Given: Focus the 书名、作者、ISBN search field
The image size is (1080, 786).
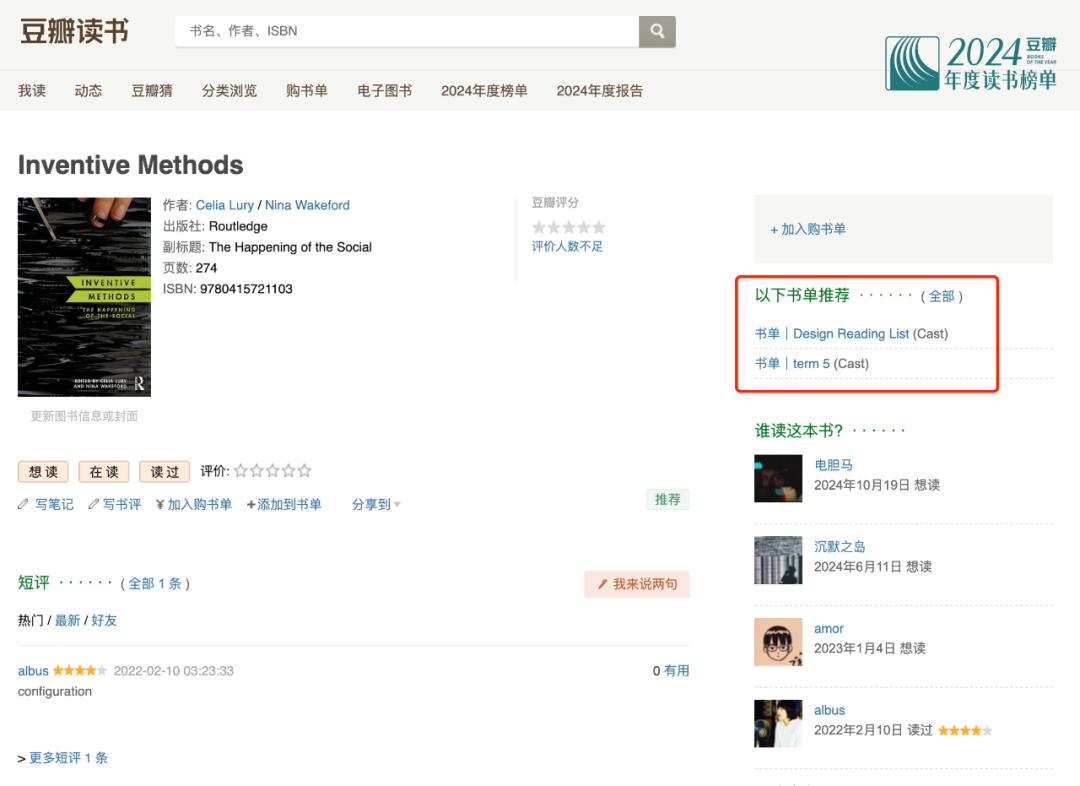Looking at the screenshot, I should [407, 31].
